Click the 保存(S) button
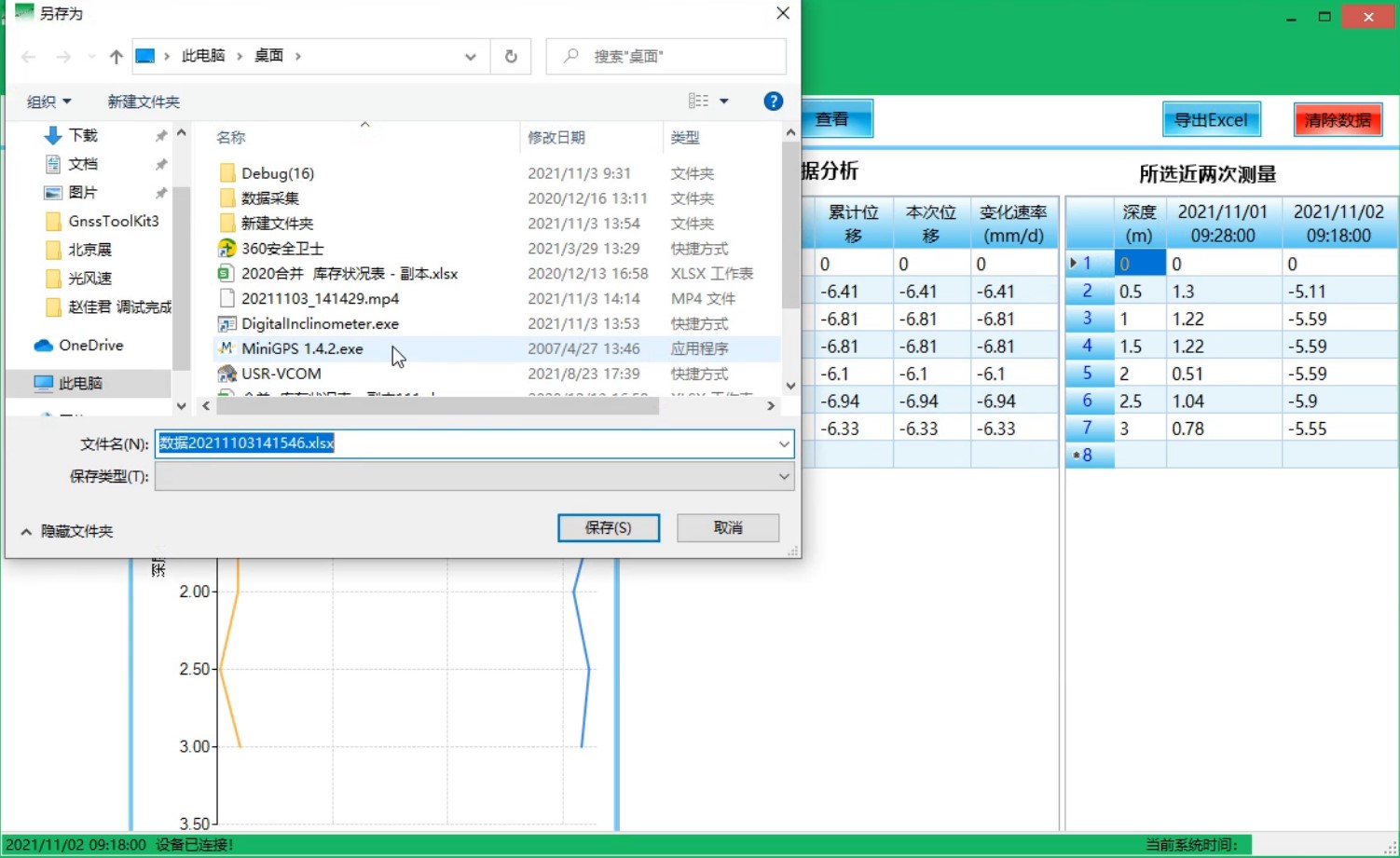The height and width of the screenshot is (858, 1400). coord(608,528)
